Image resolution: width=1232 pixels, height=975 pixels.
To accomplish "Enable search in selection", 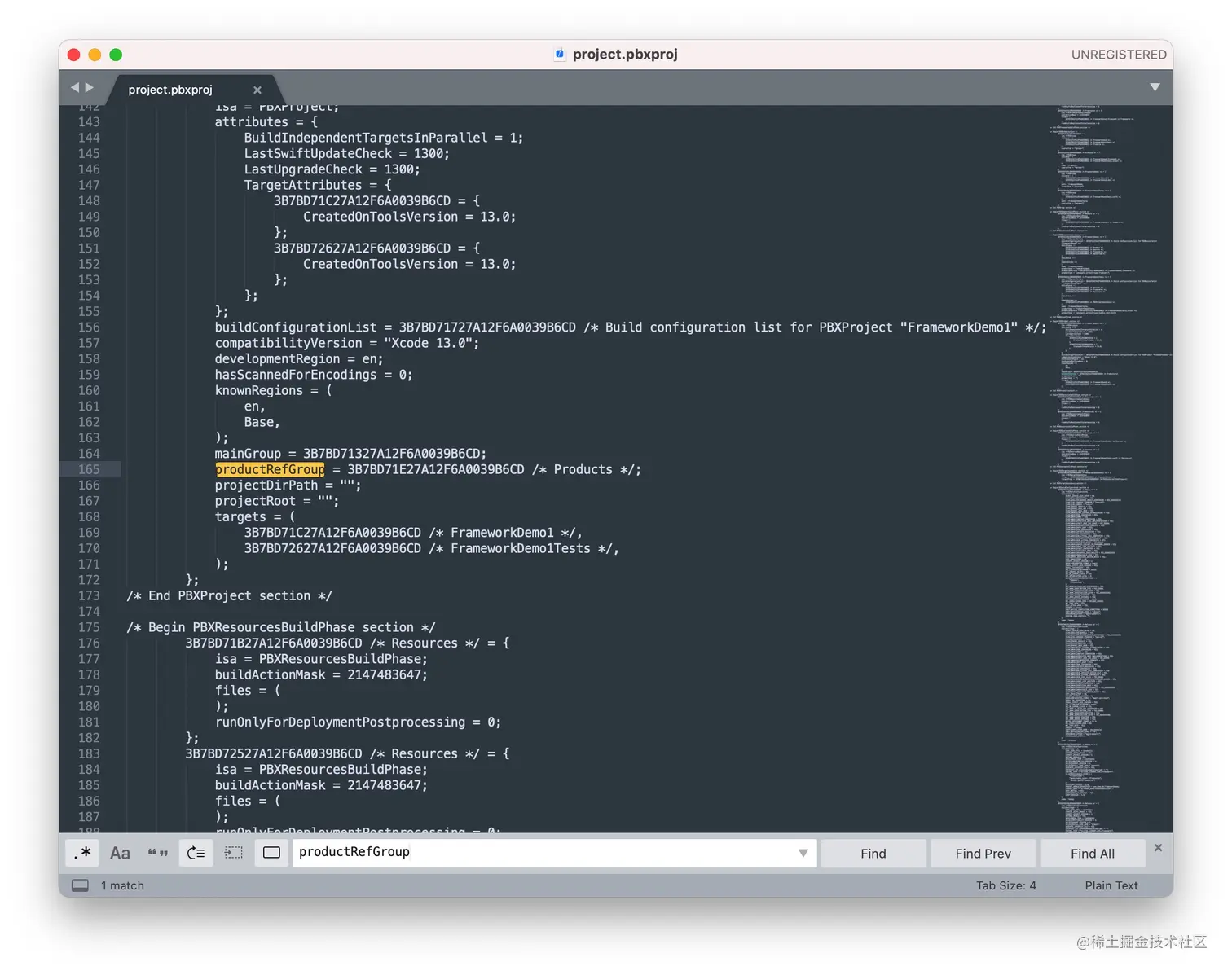I will (234, 853).
